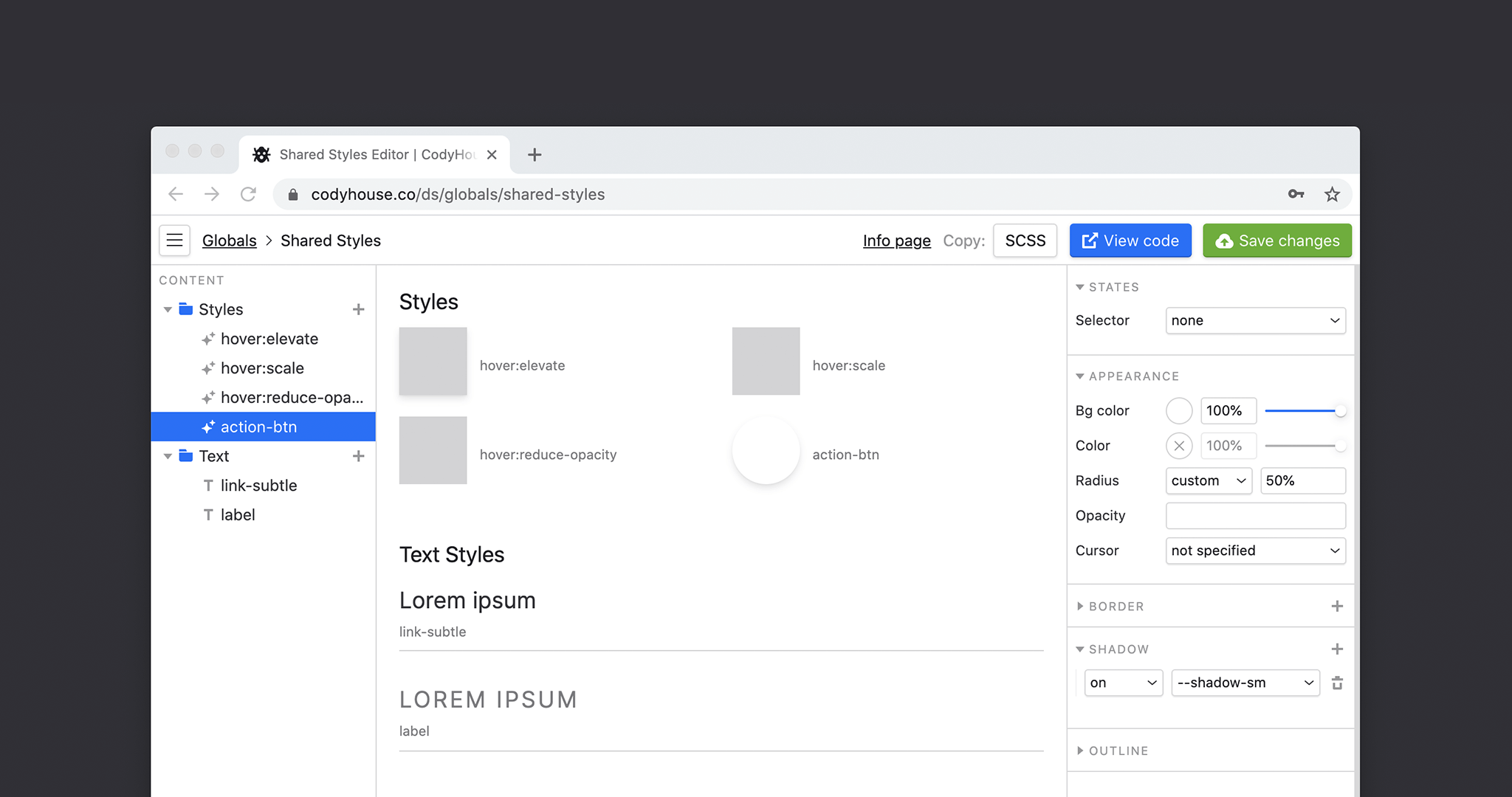Image resolution: width=1512 pixels, height=797 pixels.
Task: Delete the --shadow-sm entry via the trash icon
Action: tap(1337, 683)
